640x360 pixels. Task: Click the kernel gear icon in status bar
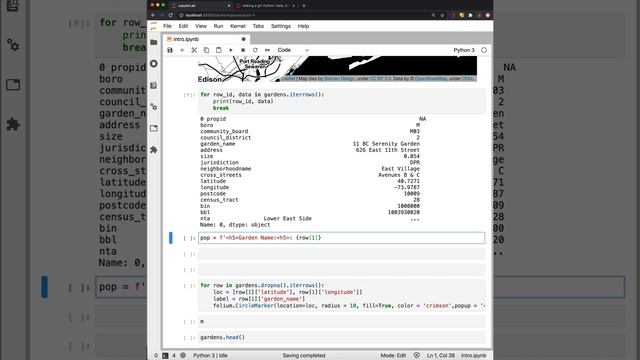point(183,356)
